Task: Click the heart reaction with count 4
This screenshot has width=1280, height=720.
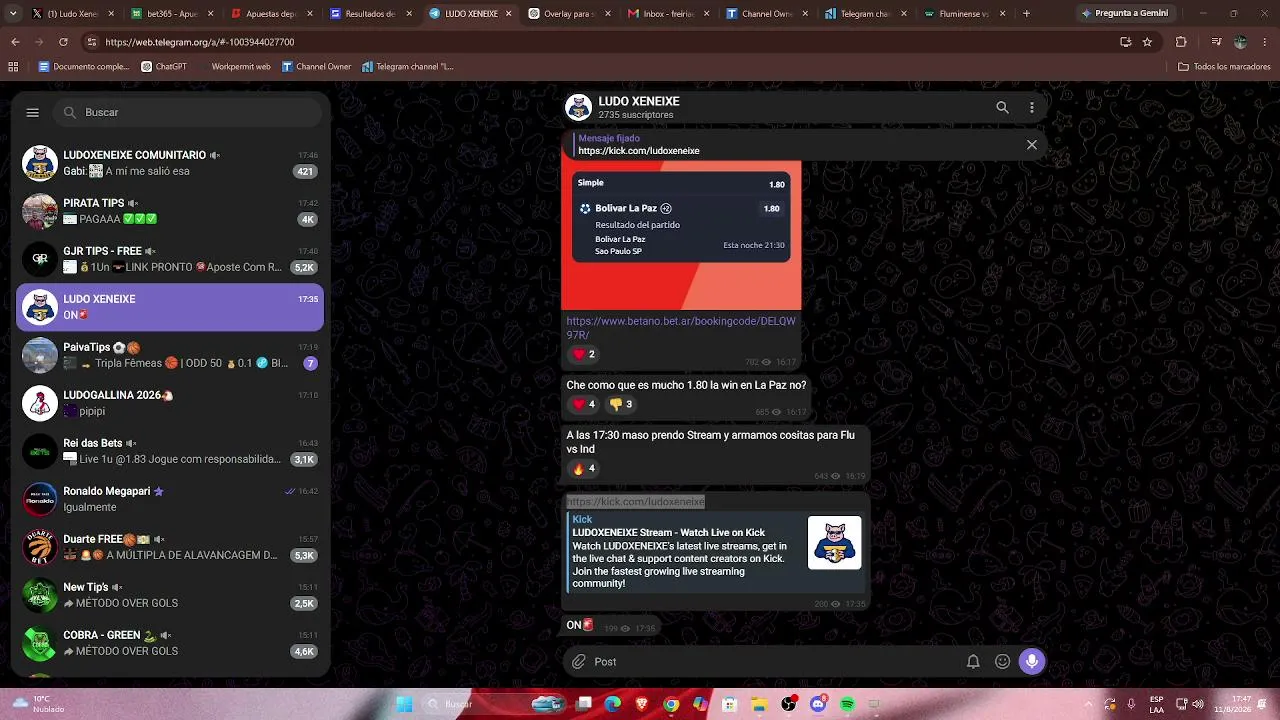Action: (x=582, y=404)
